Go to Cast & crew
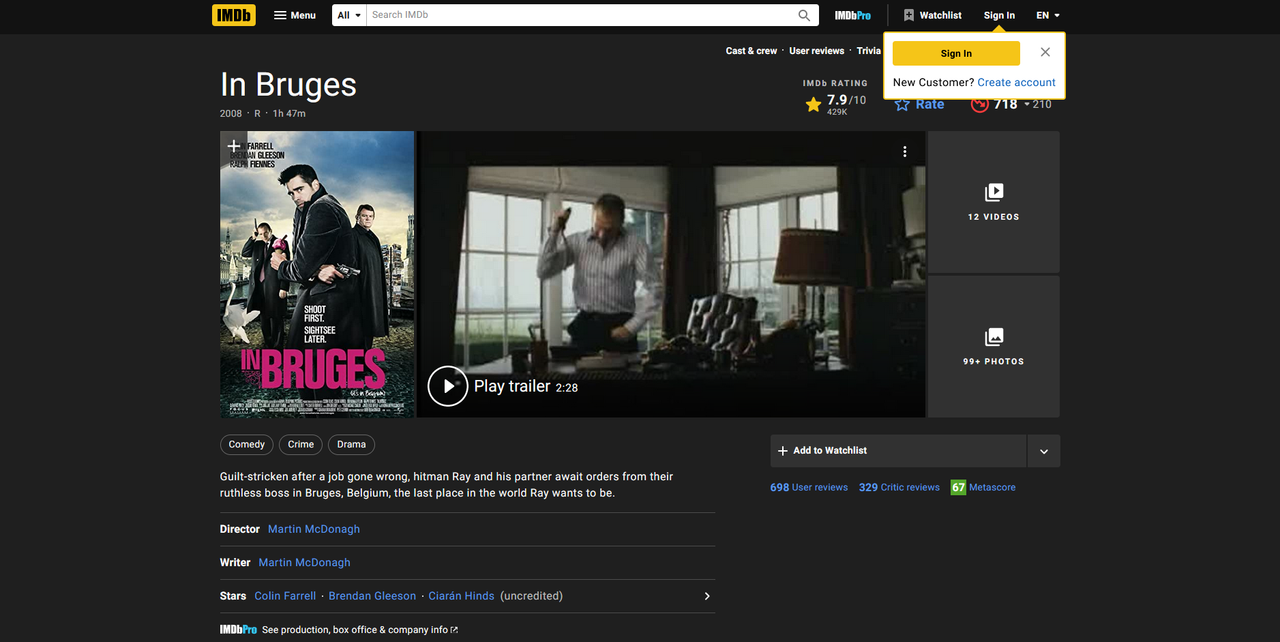 click(751, 51)
